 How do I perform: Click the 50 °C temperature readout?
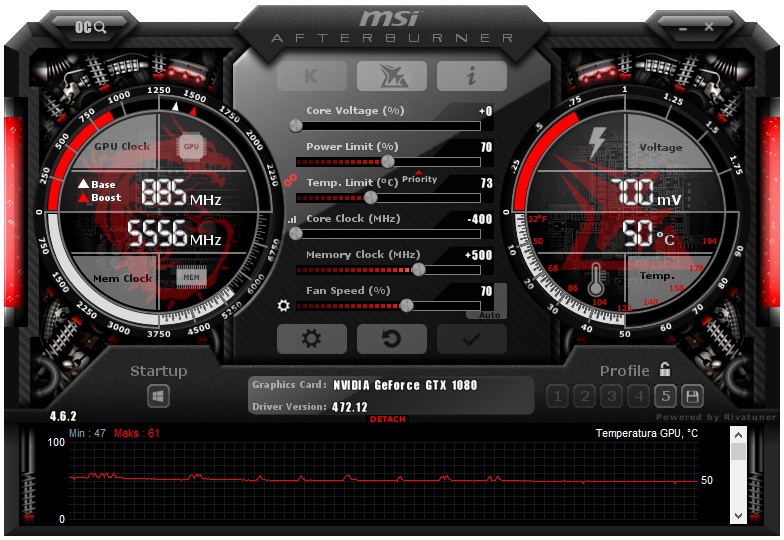coord(648,234)
